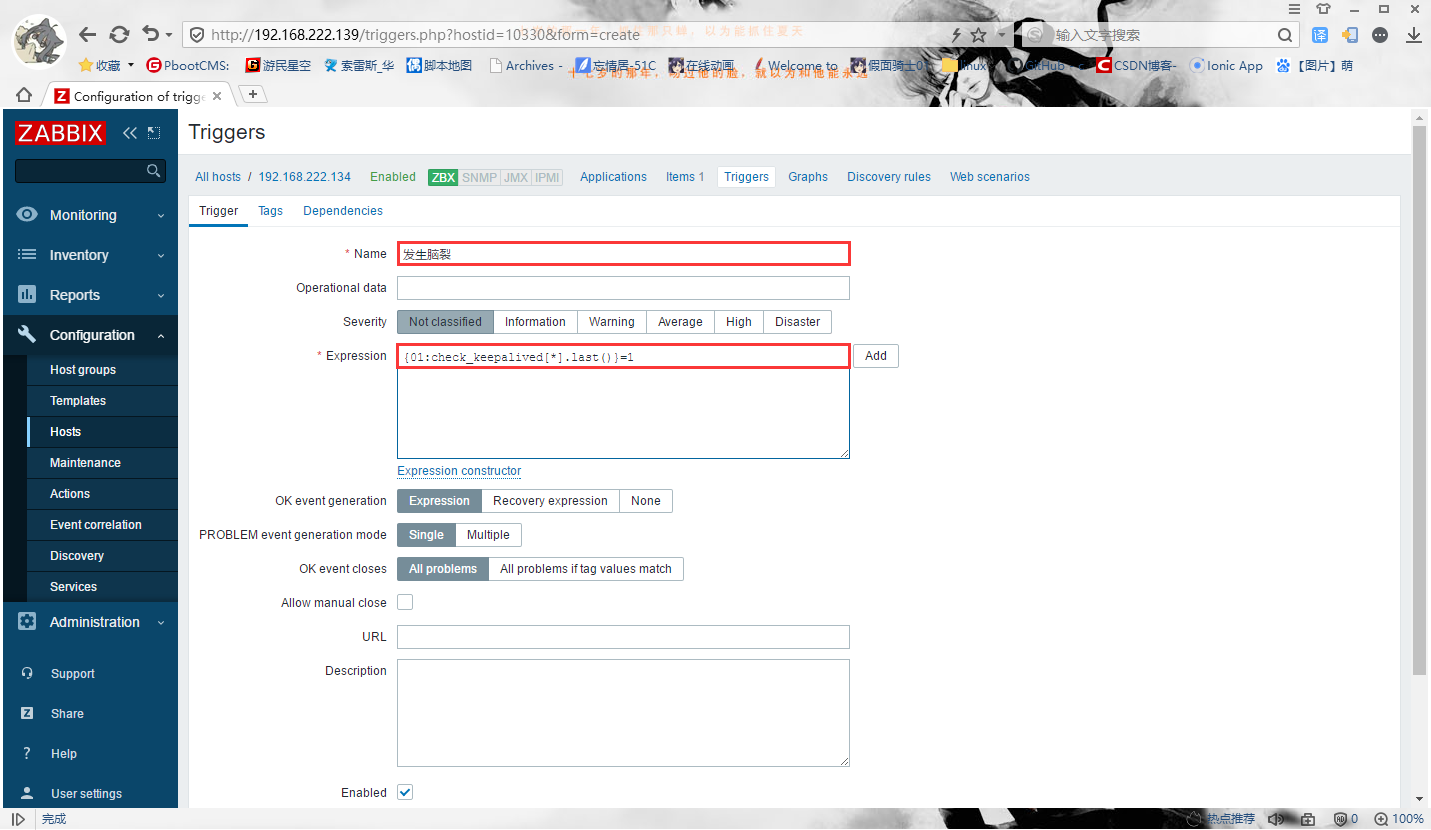Open Templates in Configuration menu
The image size is (1431, 830).
point(78,401)
